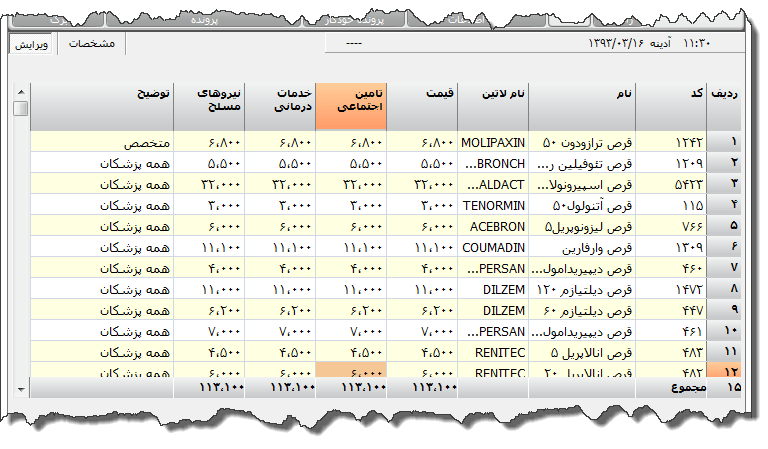Click the متخصص description cell
The height and width of the screenshot is (449, 768).
click(x=102, y=142)
